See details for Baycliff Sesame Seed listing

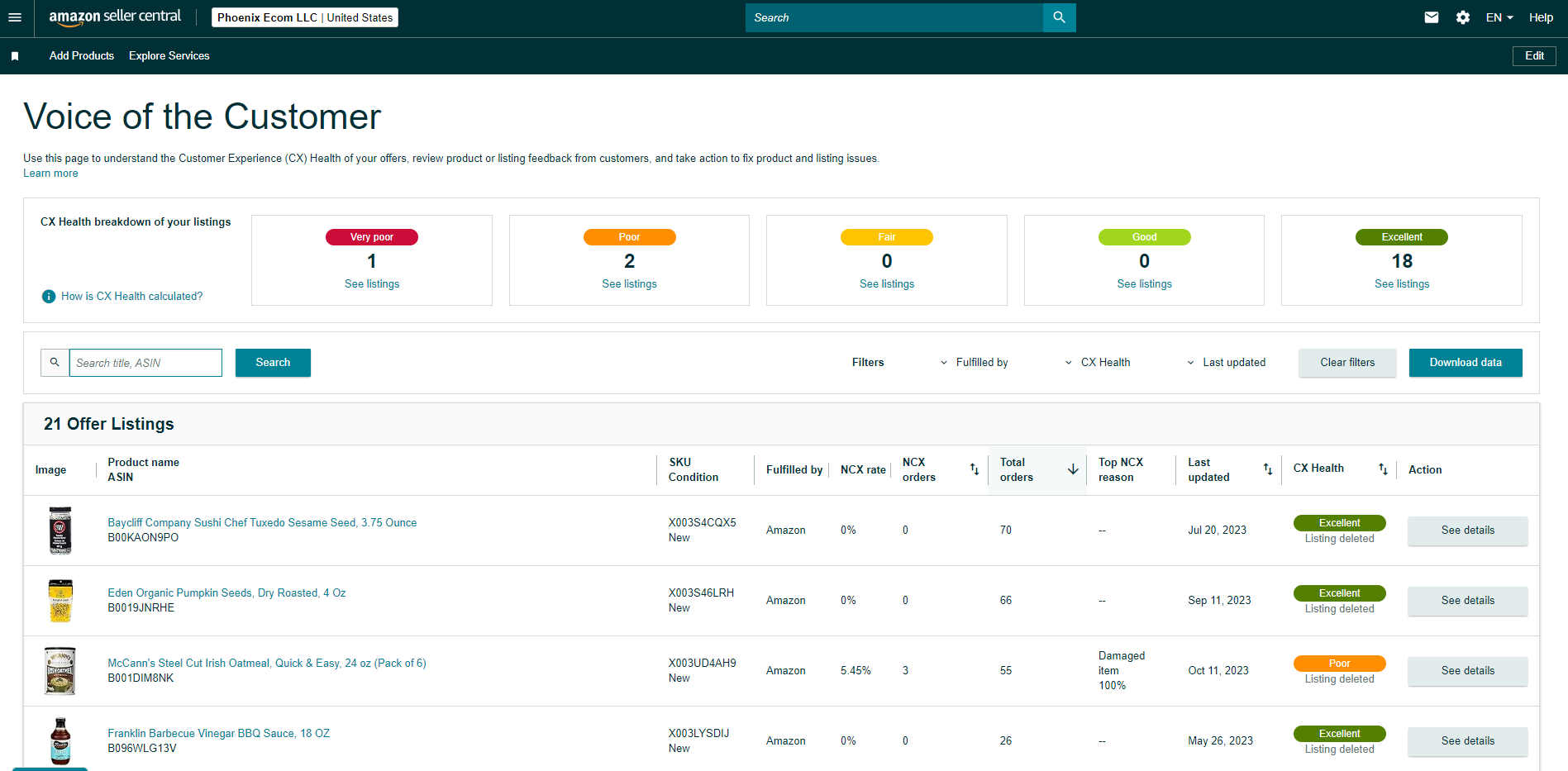tap(1468, 531)
